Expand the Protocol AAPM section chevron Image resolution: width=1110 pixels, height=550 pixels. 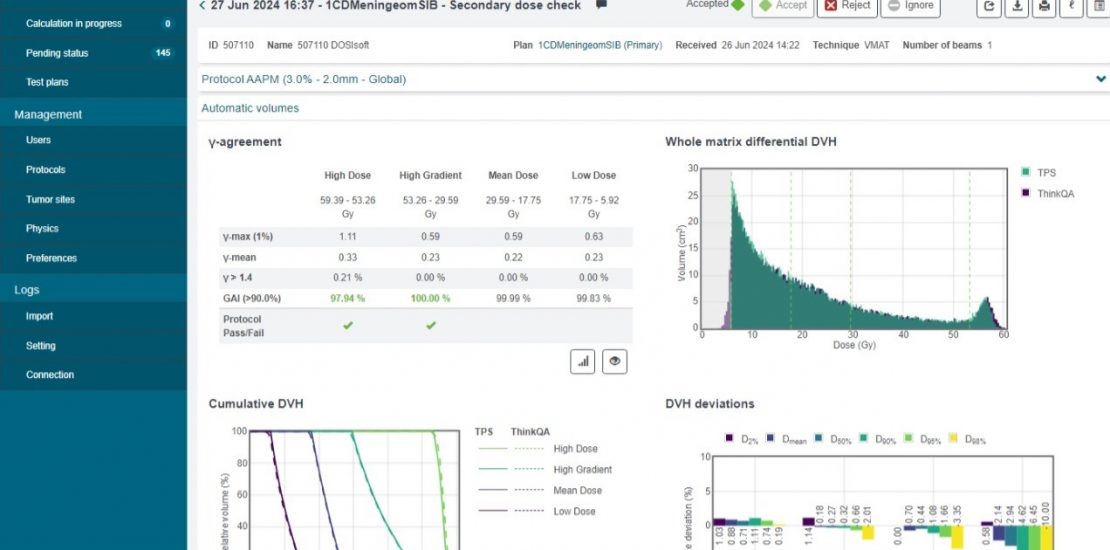coord(1100,79)
